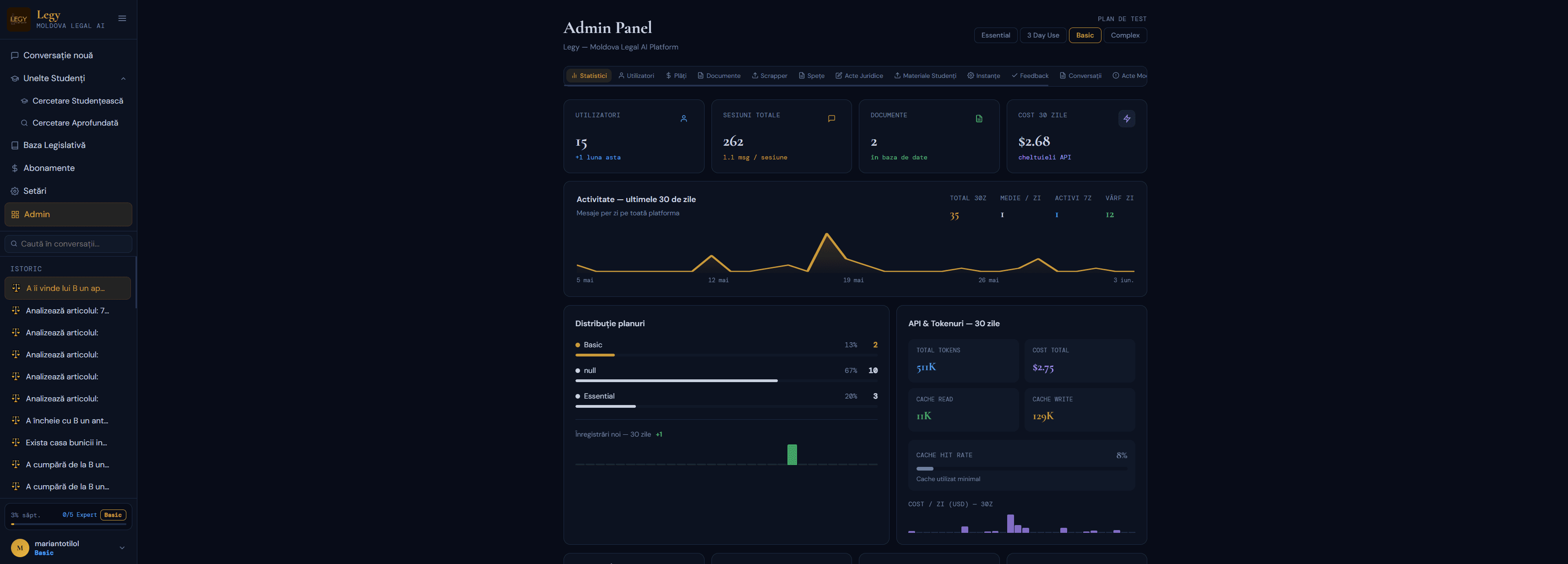Open conversation 'Exista casa bunicii in...'

click(68, 442)
